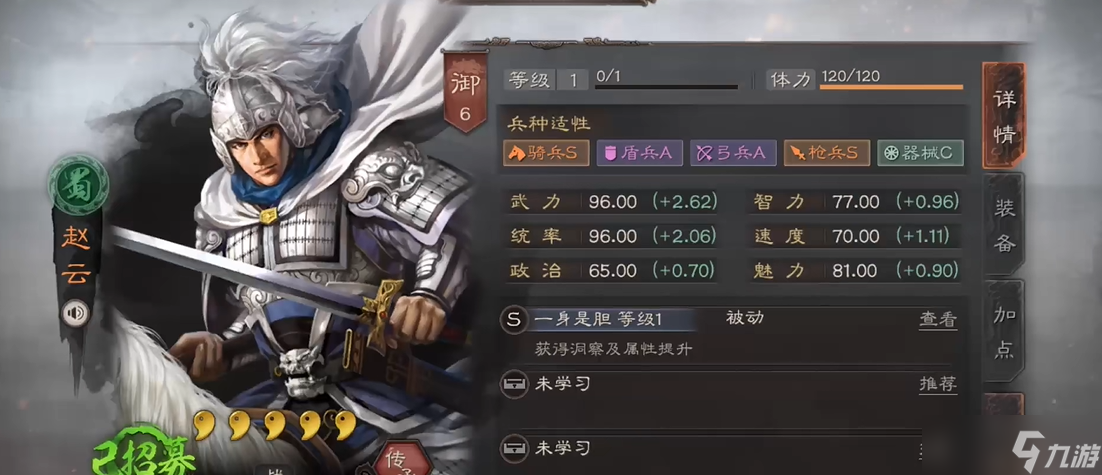1102x475 pixels.
Task: Switch to the 详情 tab
Action: tap(1004, 116)
